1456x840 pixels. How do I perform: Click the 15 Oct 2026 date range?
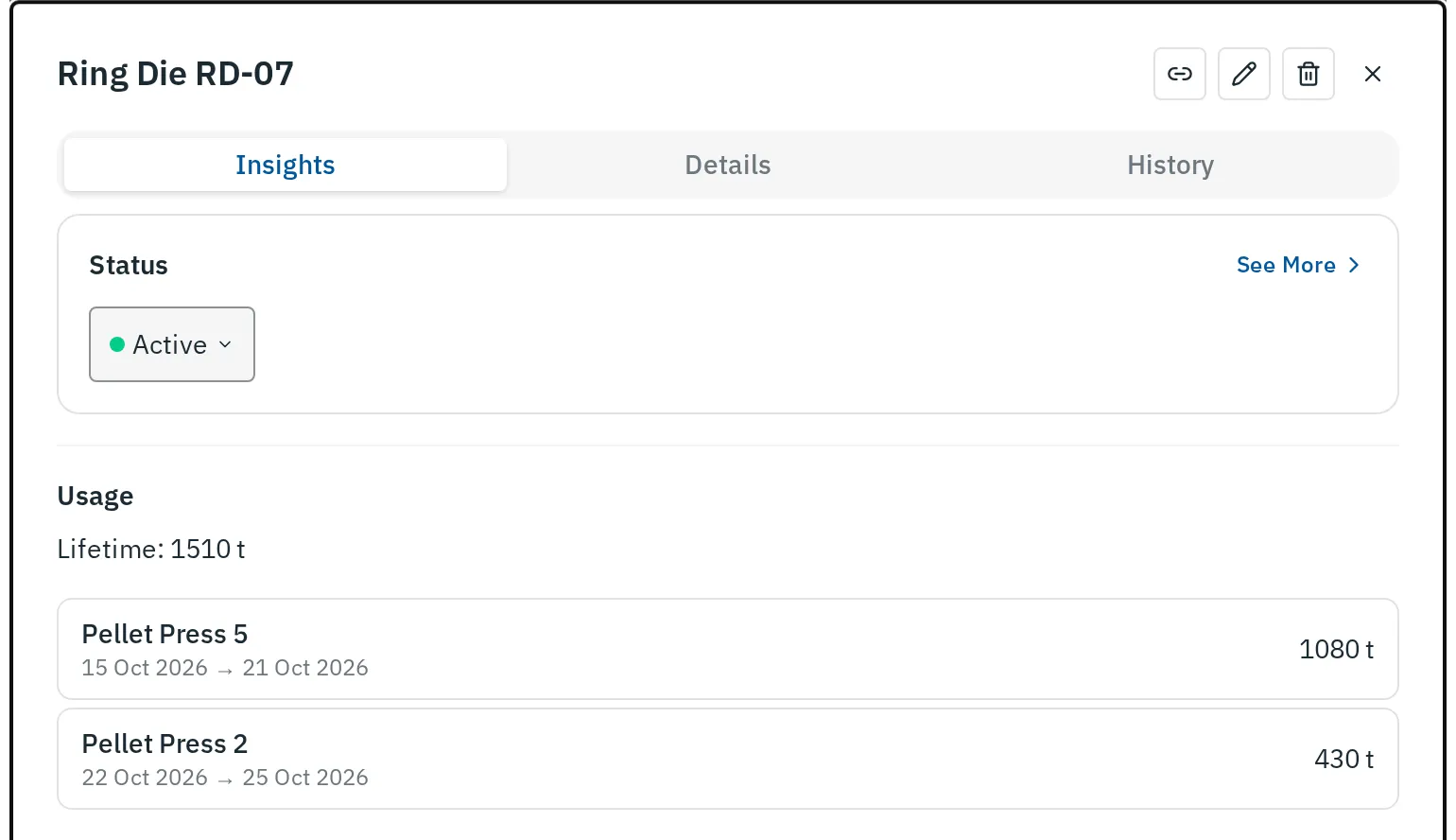click(225, 668)
